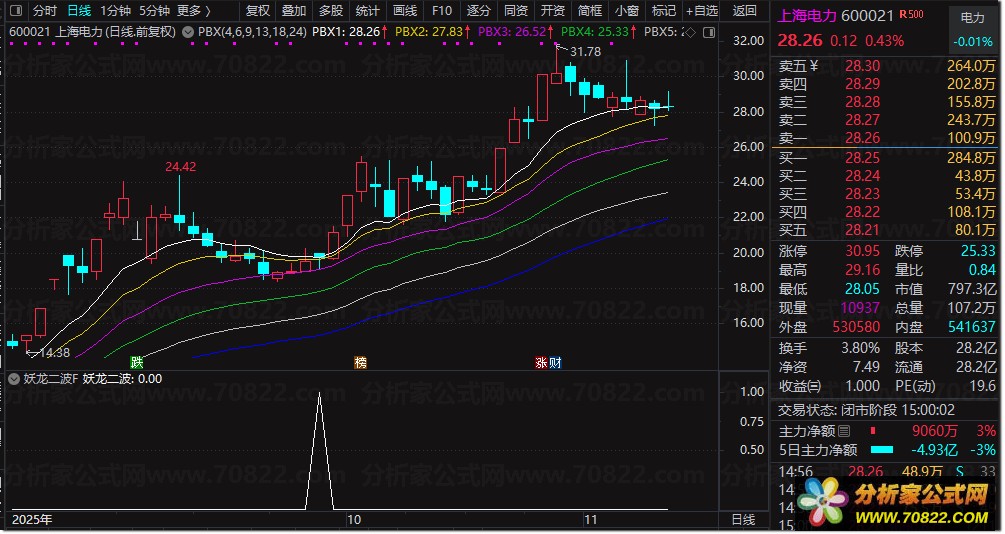Viewport: 1005px width, 534px height.
Task: Click 外盘 value 530580
Action: pyautogui.click(x=856, y=327)
